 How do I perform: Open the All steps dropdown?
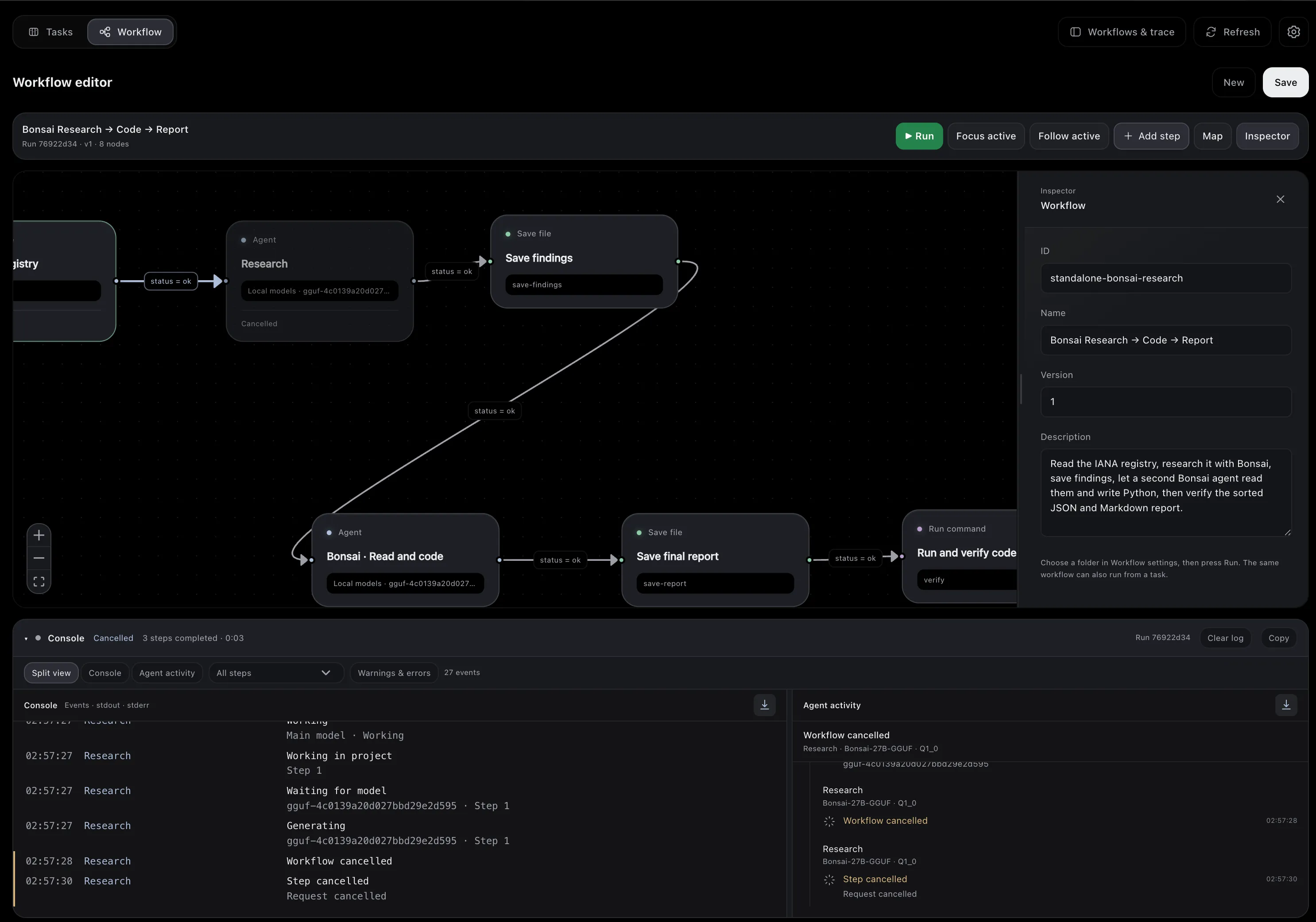coord(276,673)
